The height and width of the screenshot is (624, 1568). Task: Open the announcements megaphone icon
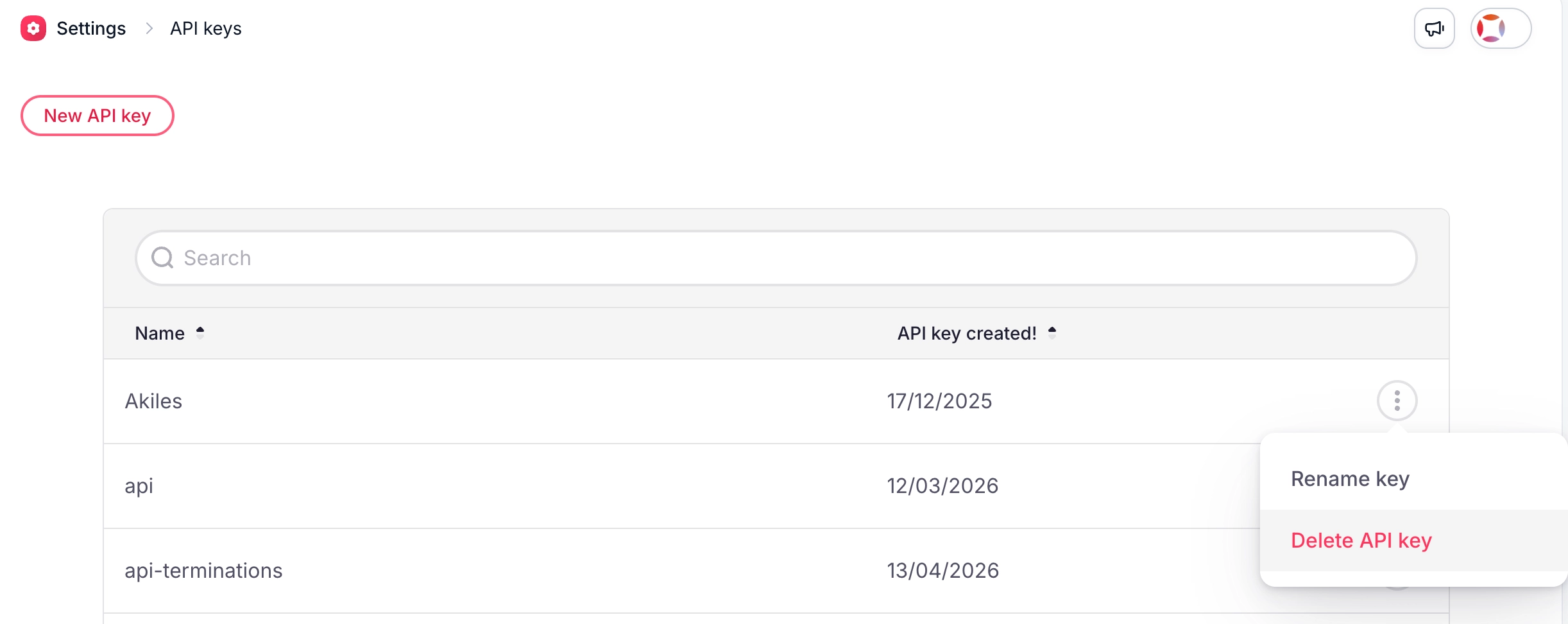(1435, 28)
